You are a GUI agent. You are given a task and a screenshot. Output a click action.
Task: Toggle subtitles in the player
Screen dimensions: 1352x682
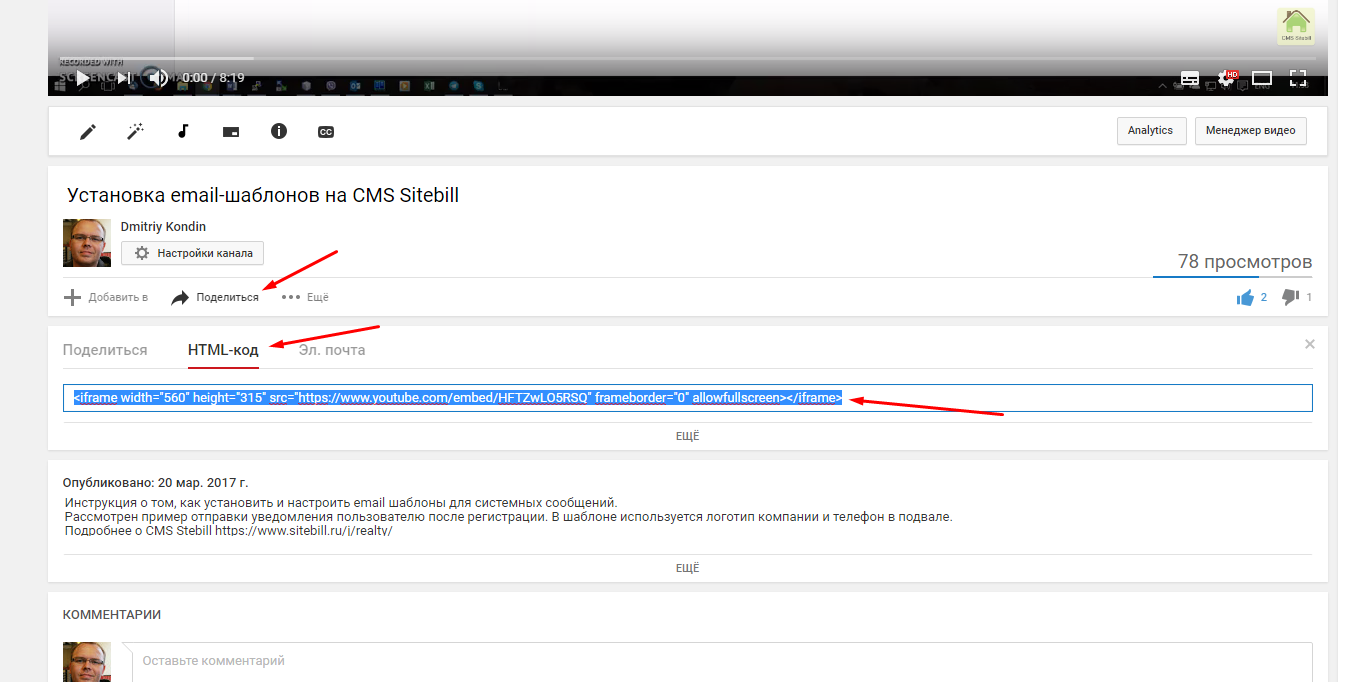click(x=1190, y=77)
